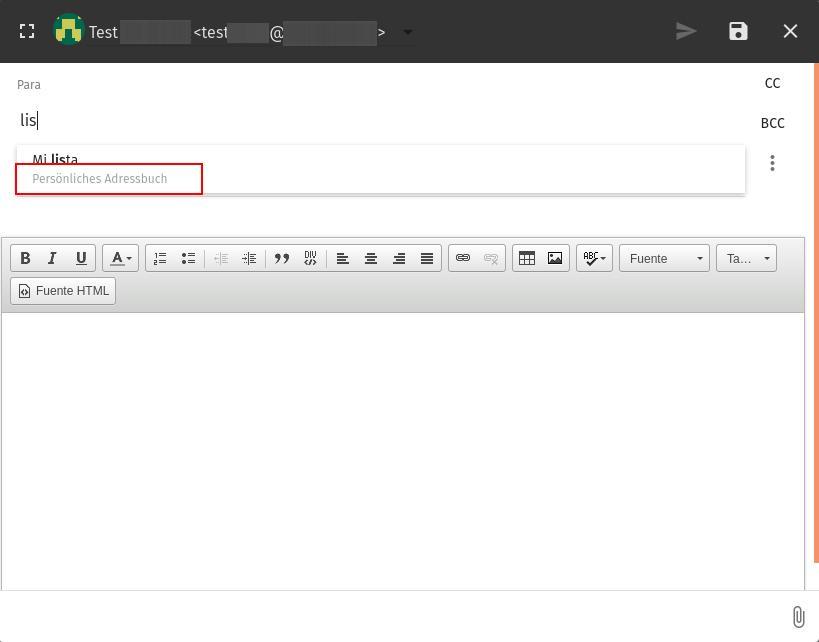Save the draft with the floppy disk icon
819x642 pixels.
click(738, 31)
